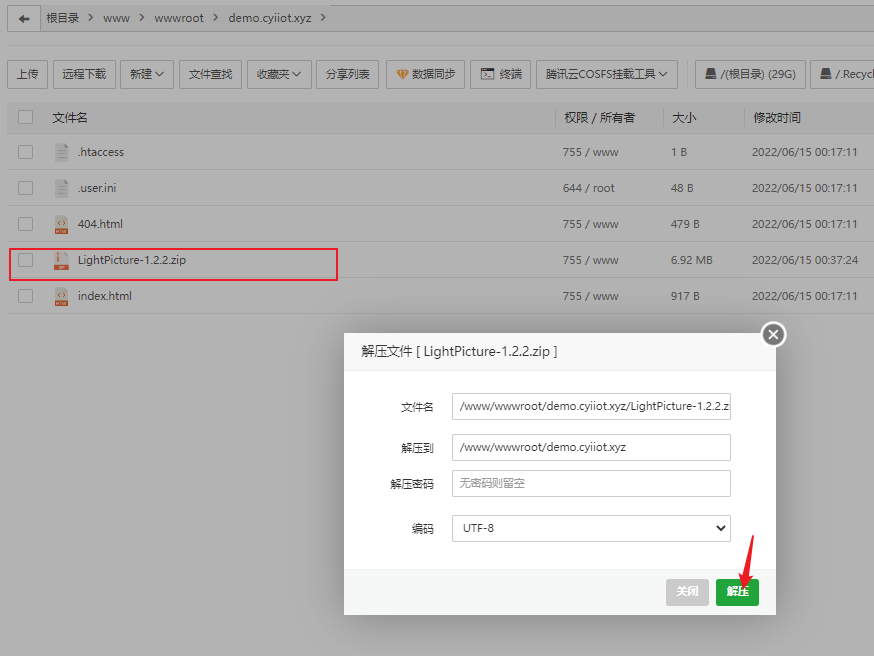Image resolution: width=874 pixels, height=656 pixels.
Task: Open 文件查找 file search
Action: tap(210, 74)
